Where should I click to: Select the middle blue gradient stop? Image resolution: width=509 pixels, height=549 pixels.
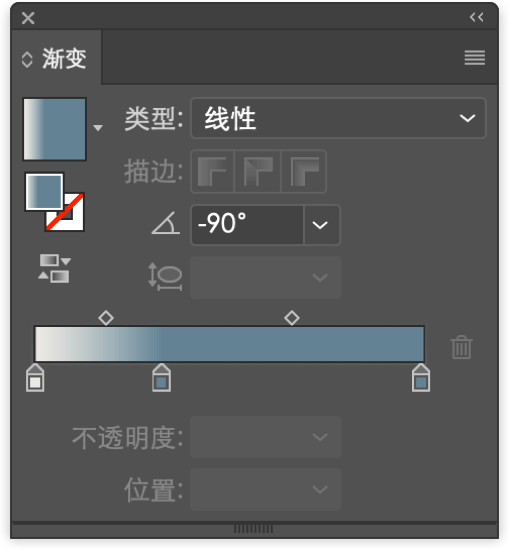point(161,378)
